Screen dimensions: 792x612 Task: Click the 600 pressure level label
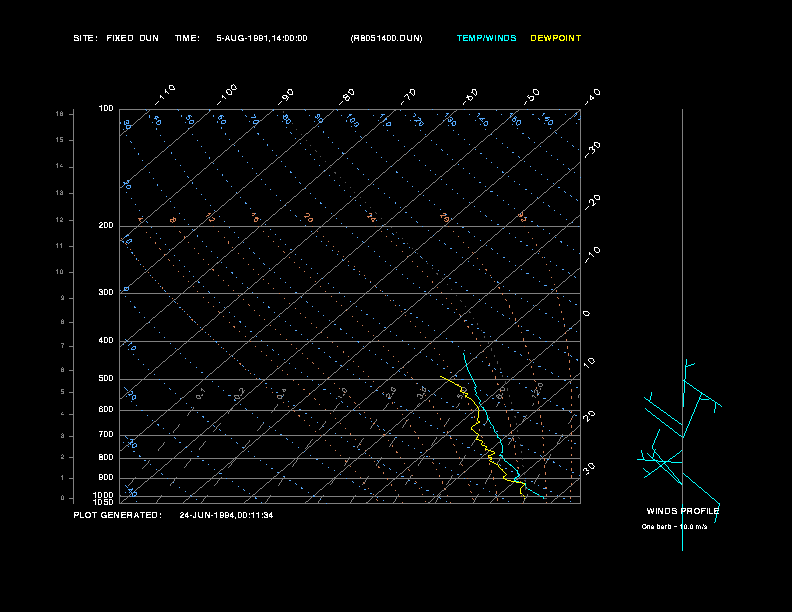pyautogui.click(x=106, y=410)
